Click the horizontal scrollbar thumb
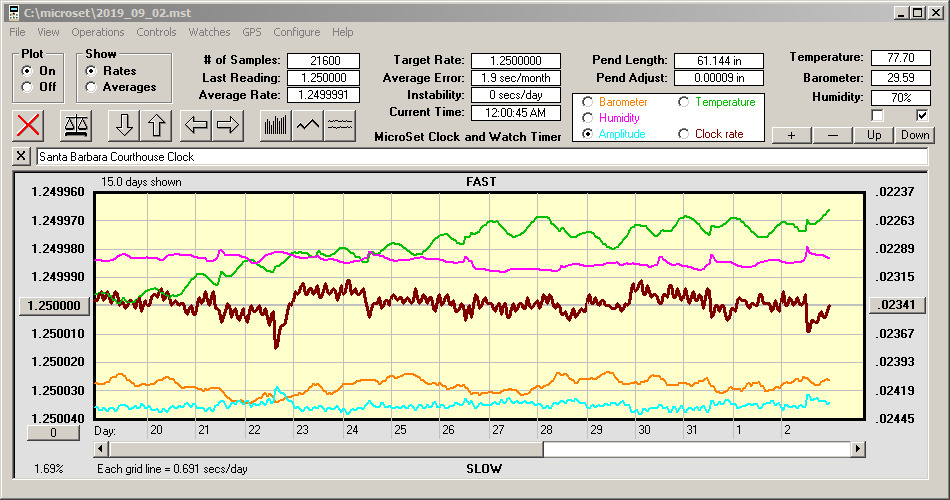950x500 pixels. [x=326, y=449]
